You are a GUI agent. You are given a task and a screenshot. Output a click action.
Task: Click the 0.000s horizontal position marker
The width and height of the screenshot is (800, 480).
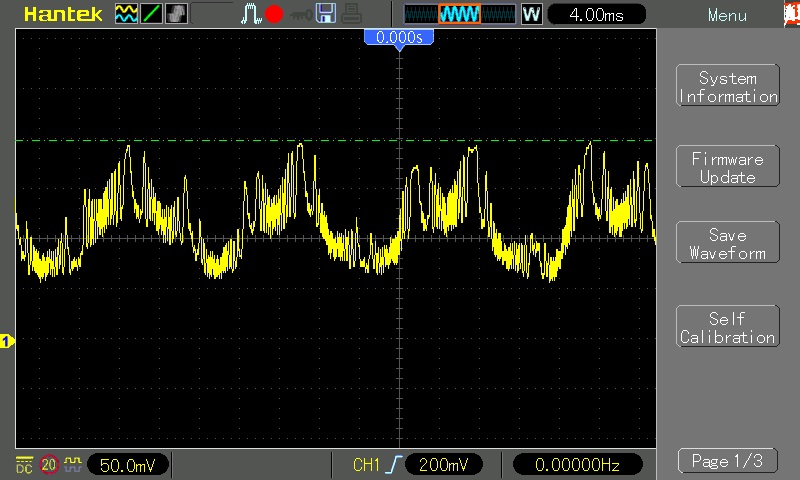399,38
